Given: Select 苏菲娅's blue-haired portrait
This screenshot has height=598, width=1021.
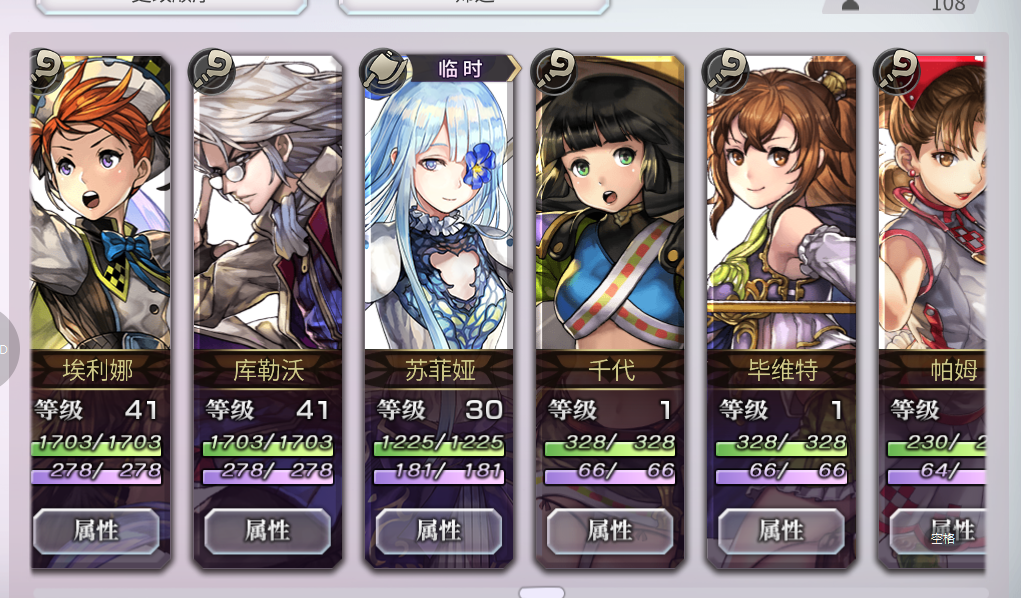Looking at the screenshot, I should 439,208.
